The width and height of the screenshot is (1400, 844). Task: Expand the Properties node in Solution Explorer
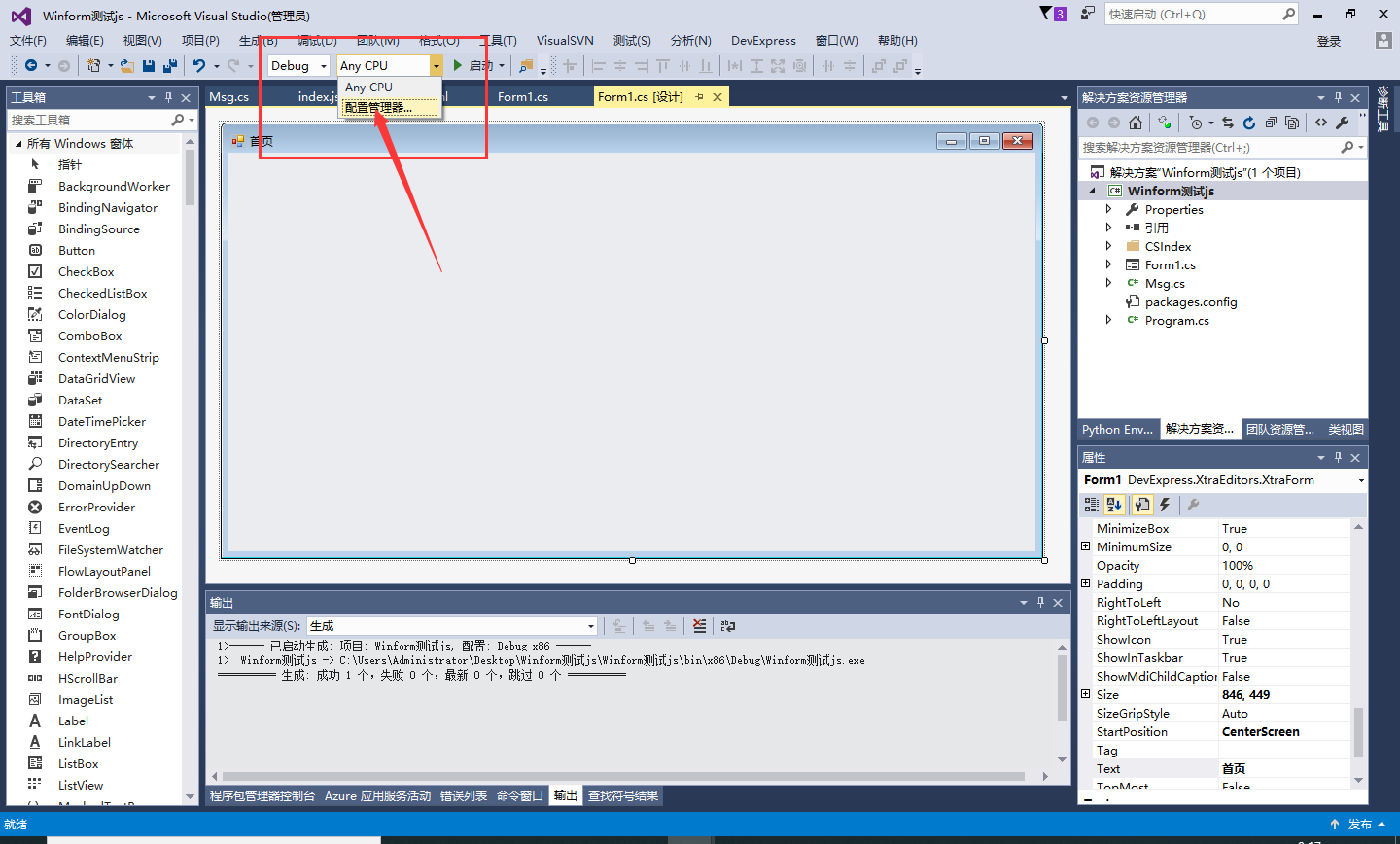(1110, 209)
